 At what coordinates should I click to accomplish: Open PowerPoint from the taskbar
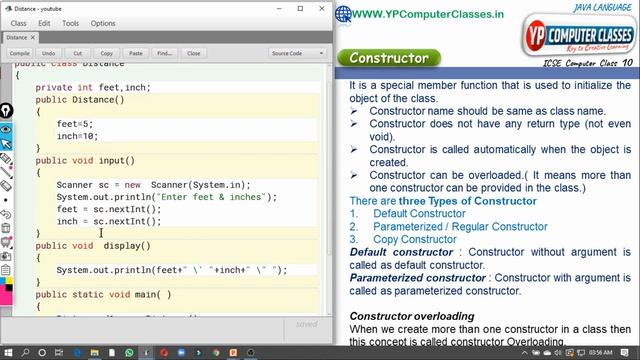coord(233,353)
